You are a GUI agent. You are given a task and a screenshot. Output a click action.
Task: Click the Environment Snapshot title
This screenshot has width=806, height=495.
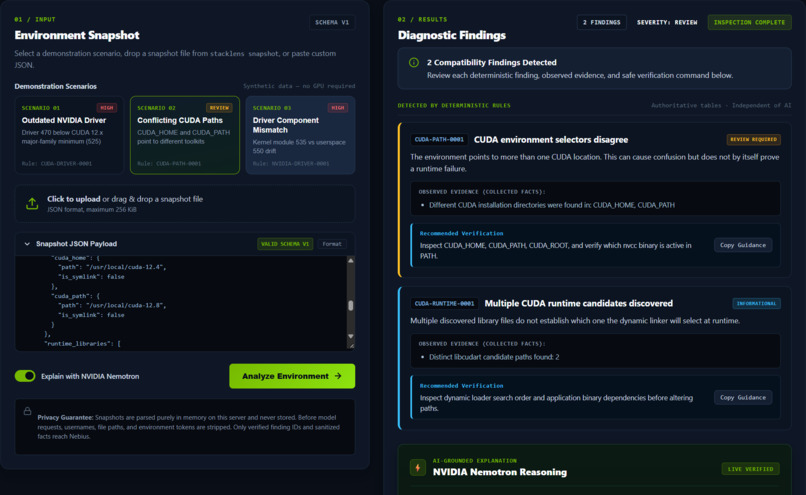[x=77, y=35]
